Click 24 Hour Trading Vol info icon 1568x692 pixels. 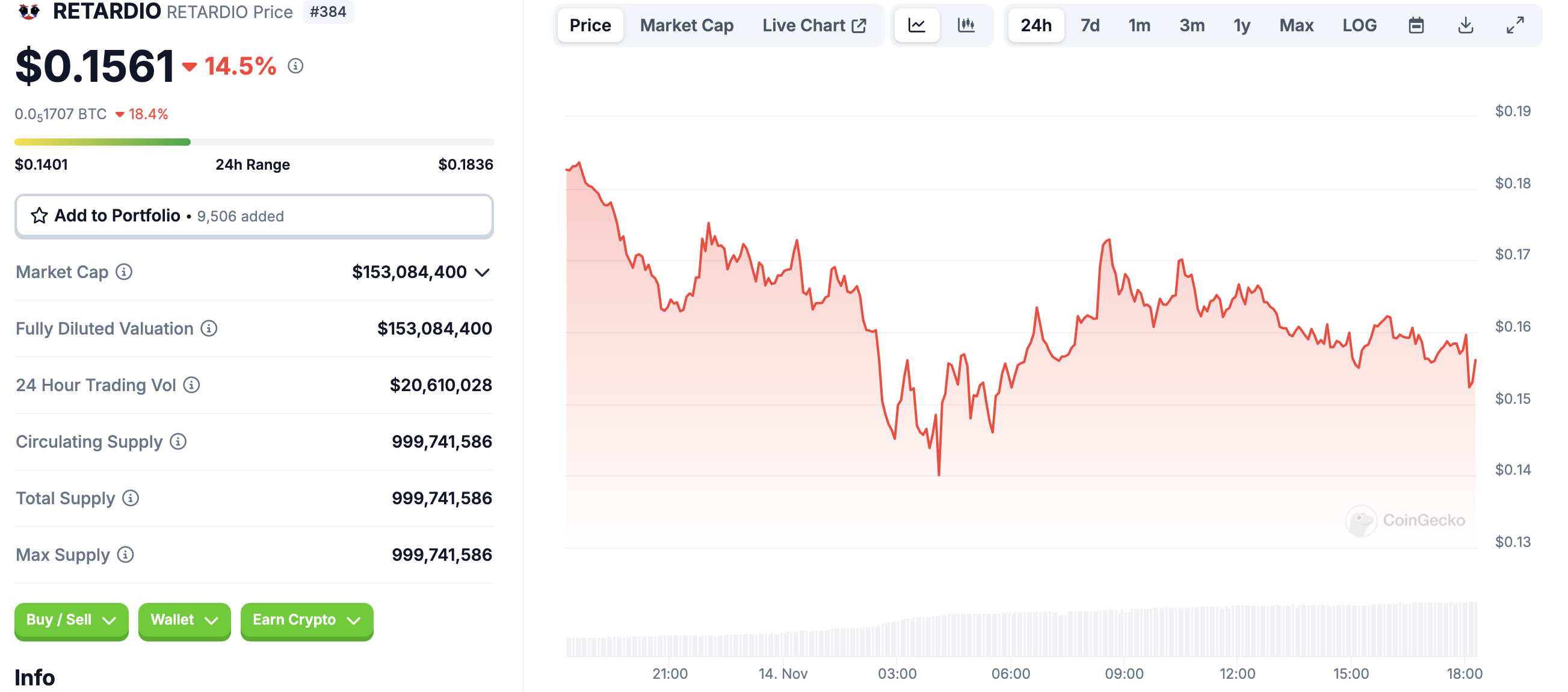(x=192, y=385)
